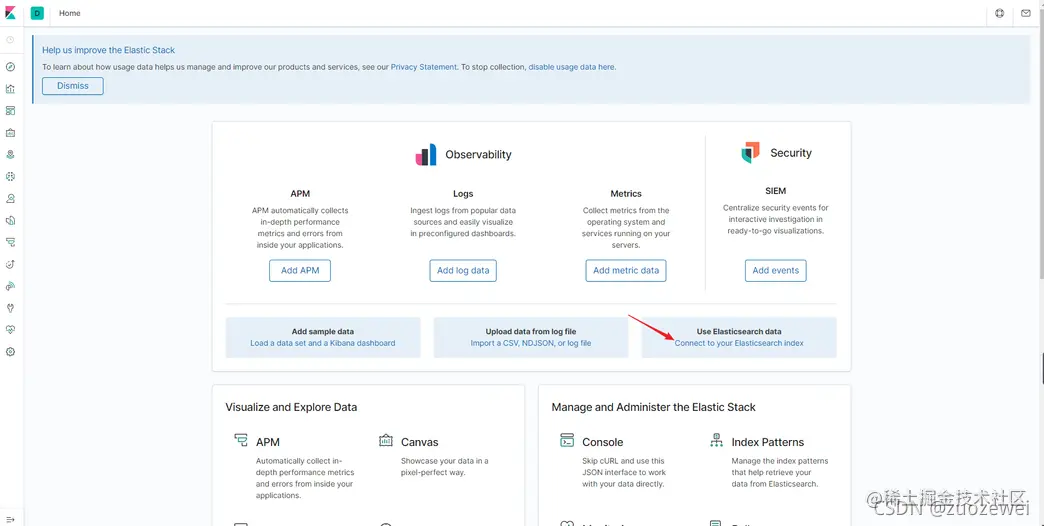Open the help menu icon in header
Viewport: 1044px width, 526px height.
[x=999, y=13]
